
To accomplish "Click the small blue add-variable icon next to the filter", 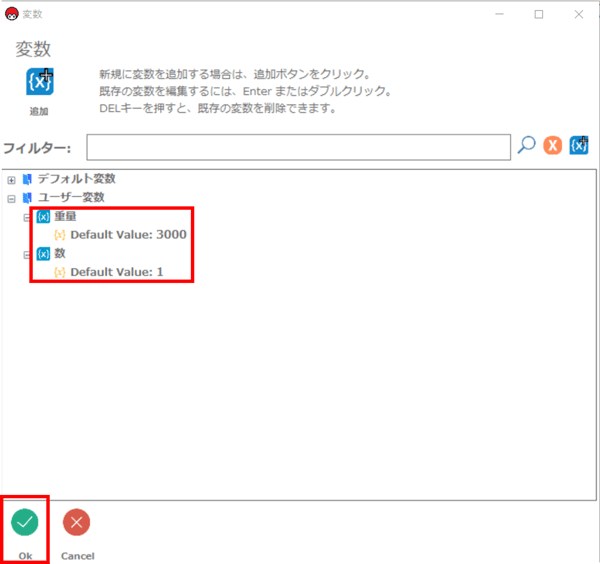I will coord(579,145).
